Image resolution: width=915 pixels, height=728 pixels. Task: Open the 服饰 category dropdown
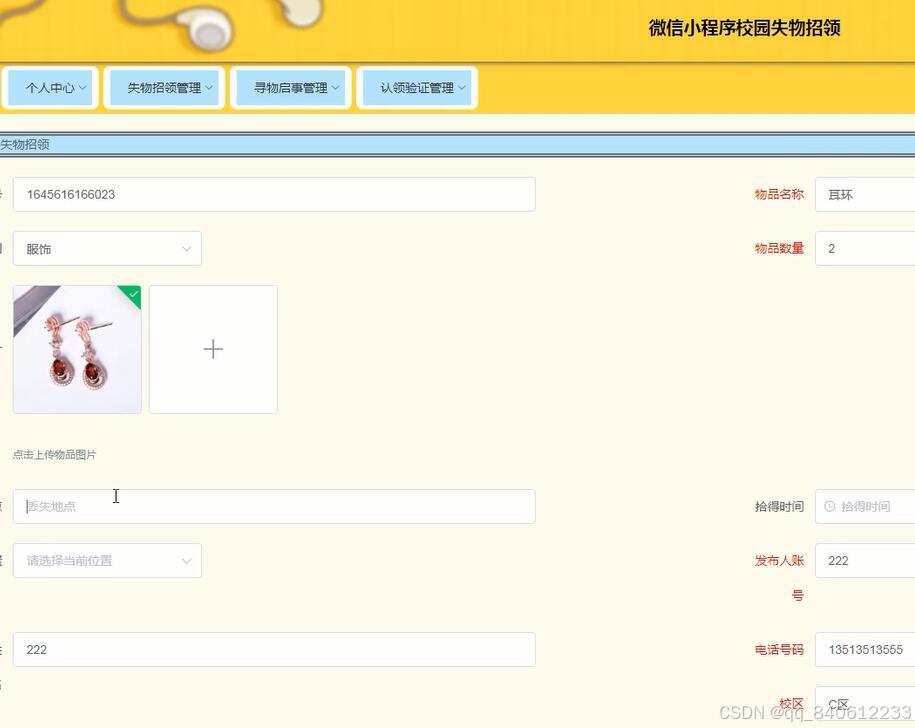107,248
